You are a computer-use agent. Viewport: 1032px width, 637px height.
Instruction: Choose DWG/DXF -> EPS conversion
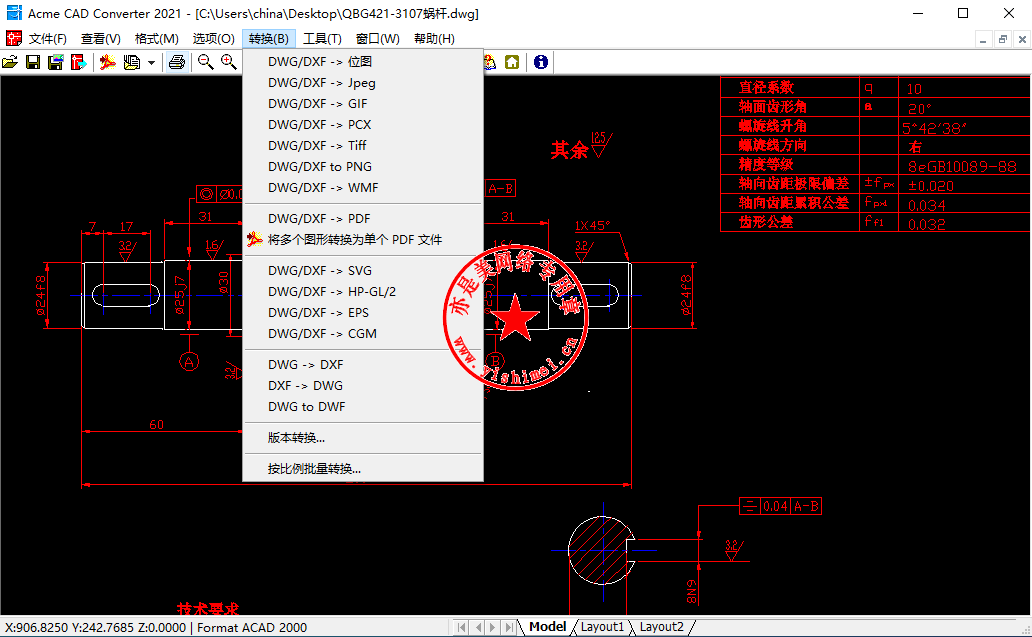pyautogui.click(x=363, y=313)
